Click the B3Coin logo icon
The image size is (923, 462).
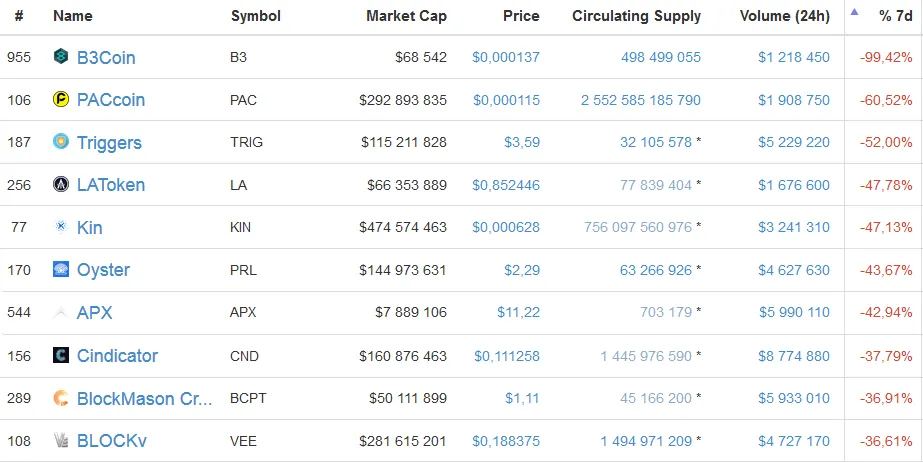61,56
